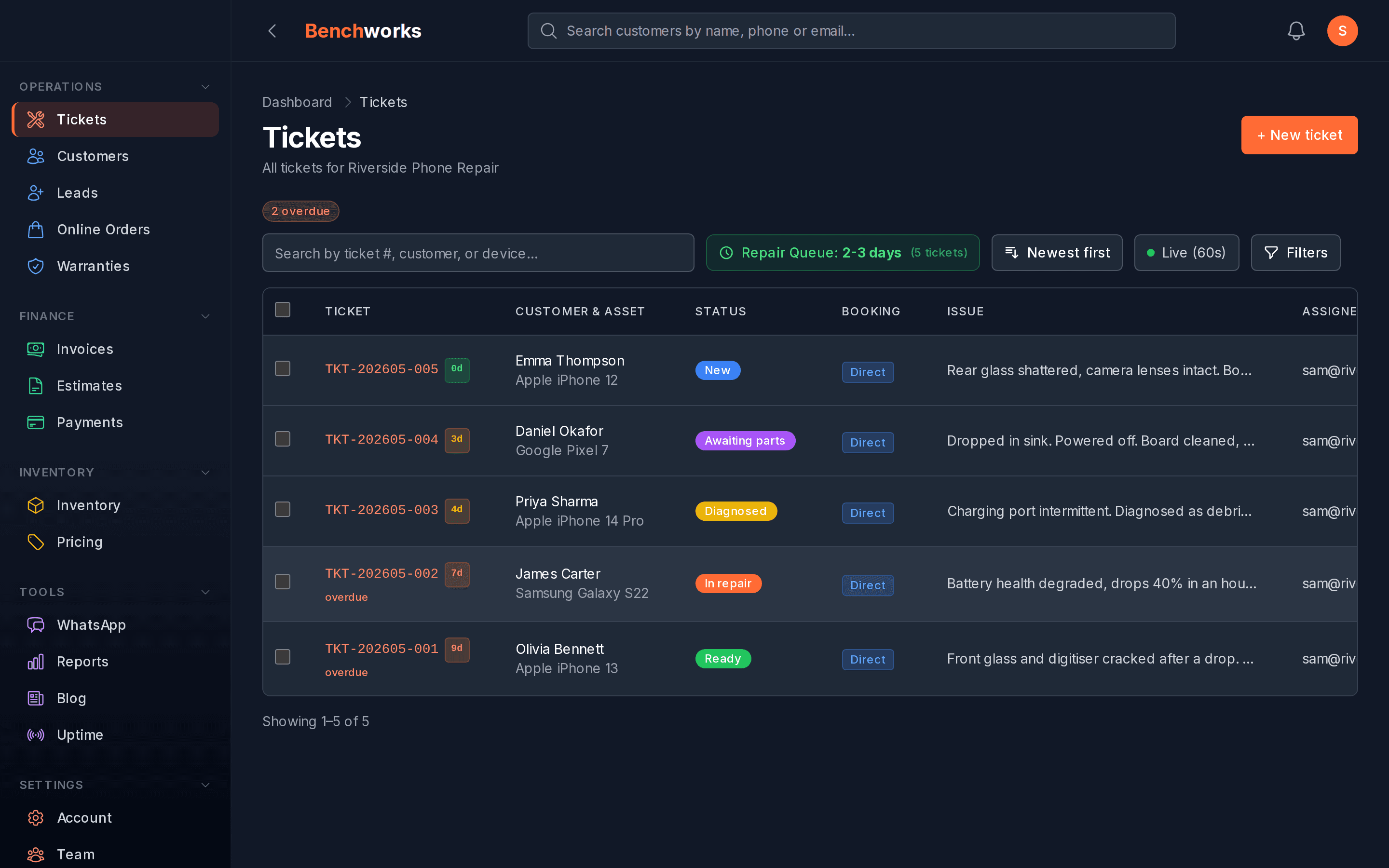Click the Online Orders bag icon
Viewport: 1389px width, 868px height.
click(x=36, y=230)
